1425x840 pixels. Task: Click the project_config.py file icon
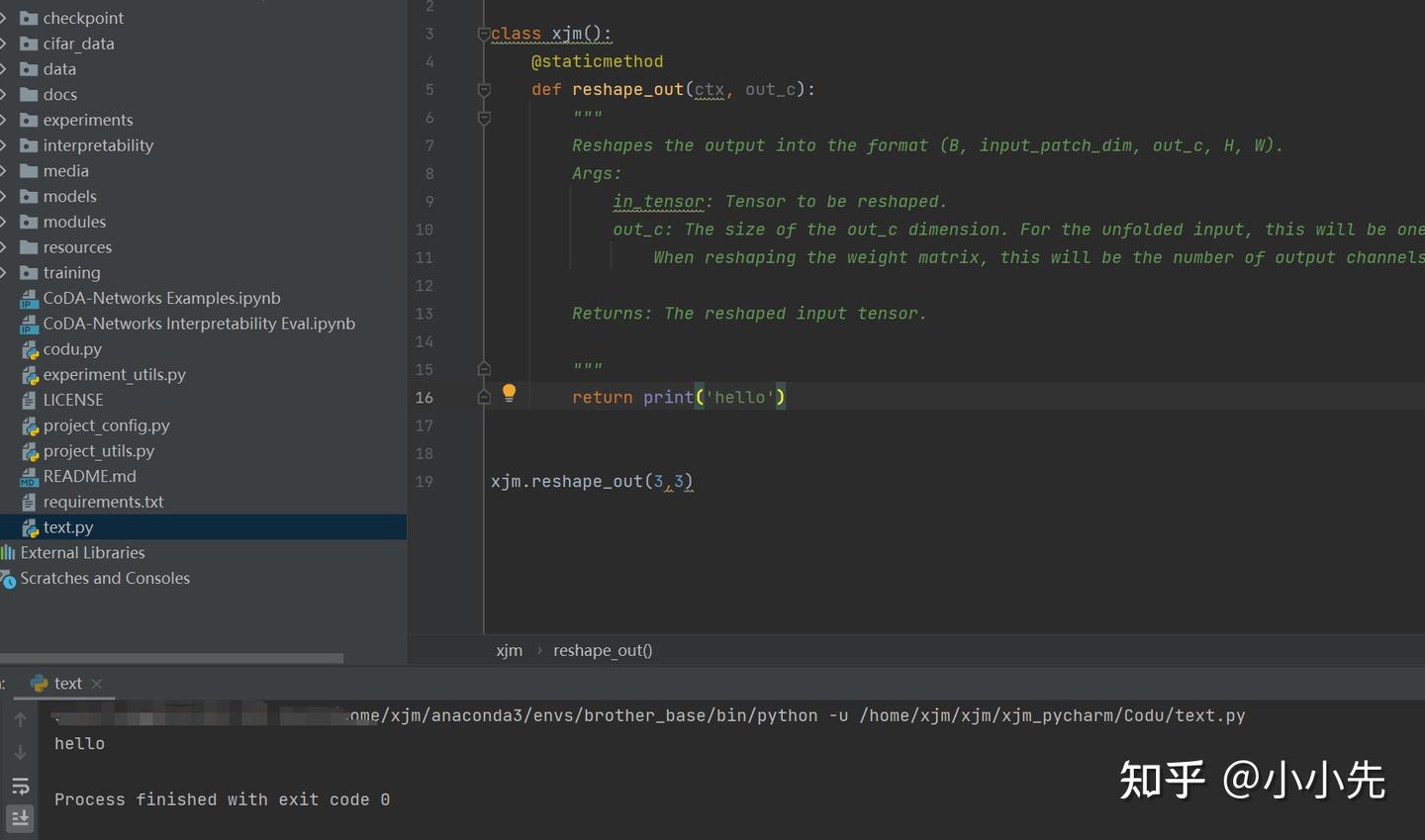(x=30, y=425)
